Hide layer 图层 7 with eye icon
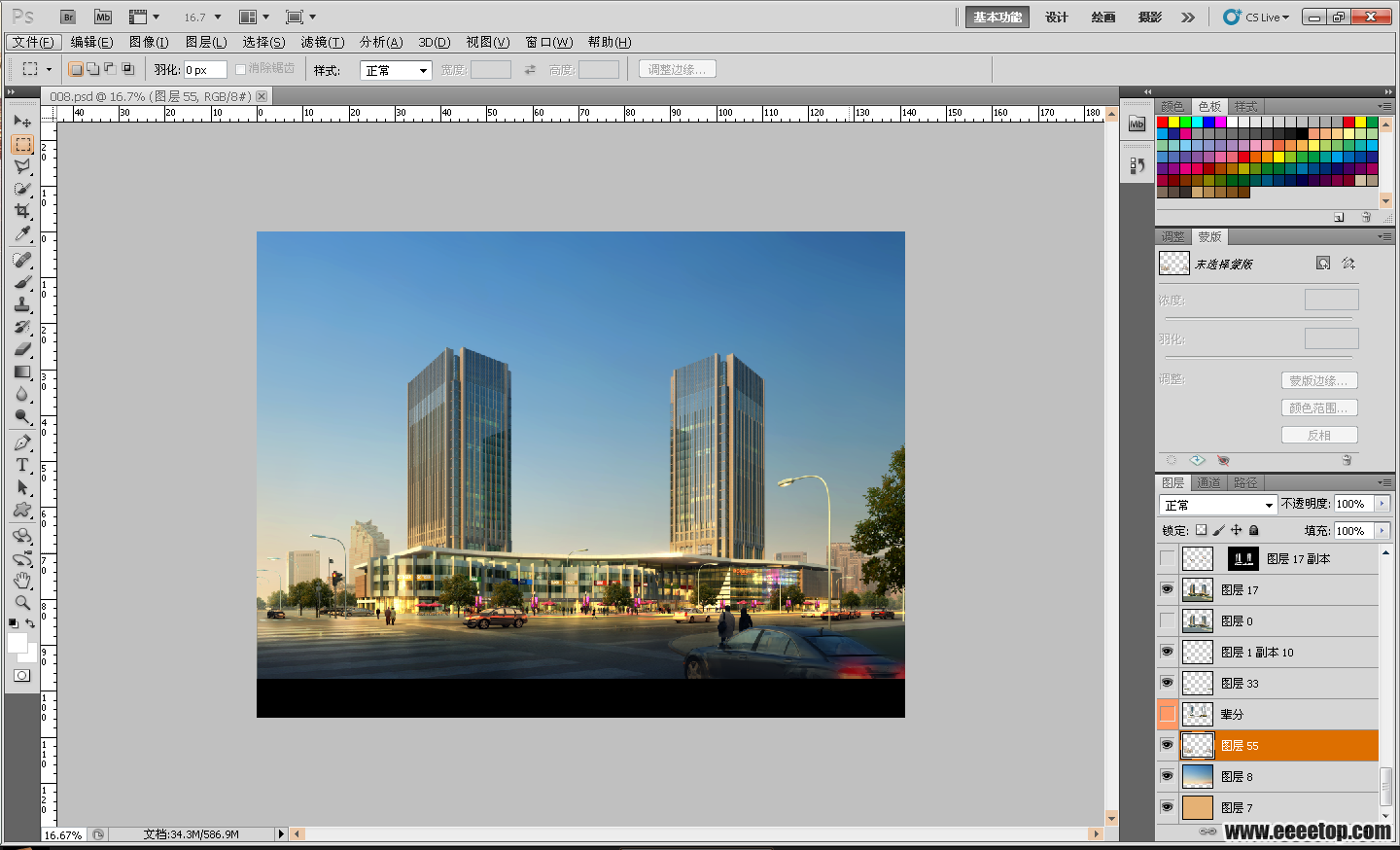Screen dimensions: 1400x850 click(x=1167, y=807)
